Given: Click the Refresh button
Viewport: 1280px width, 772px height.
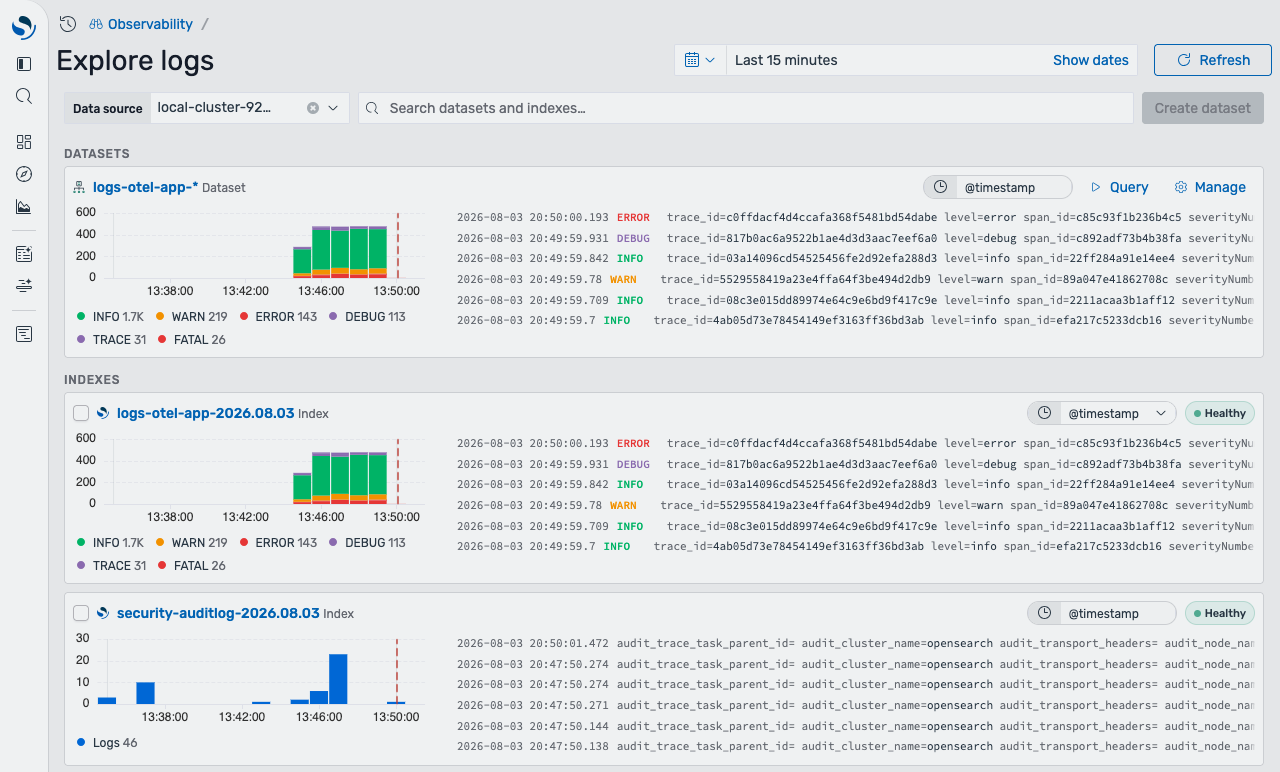Looking at the screenshot, I should 1213,60.
